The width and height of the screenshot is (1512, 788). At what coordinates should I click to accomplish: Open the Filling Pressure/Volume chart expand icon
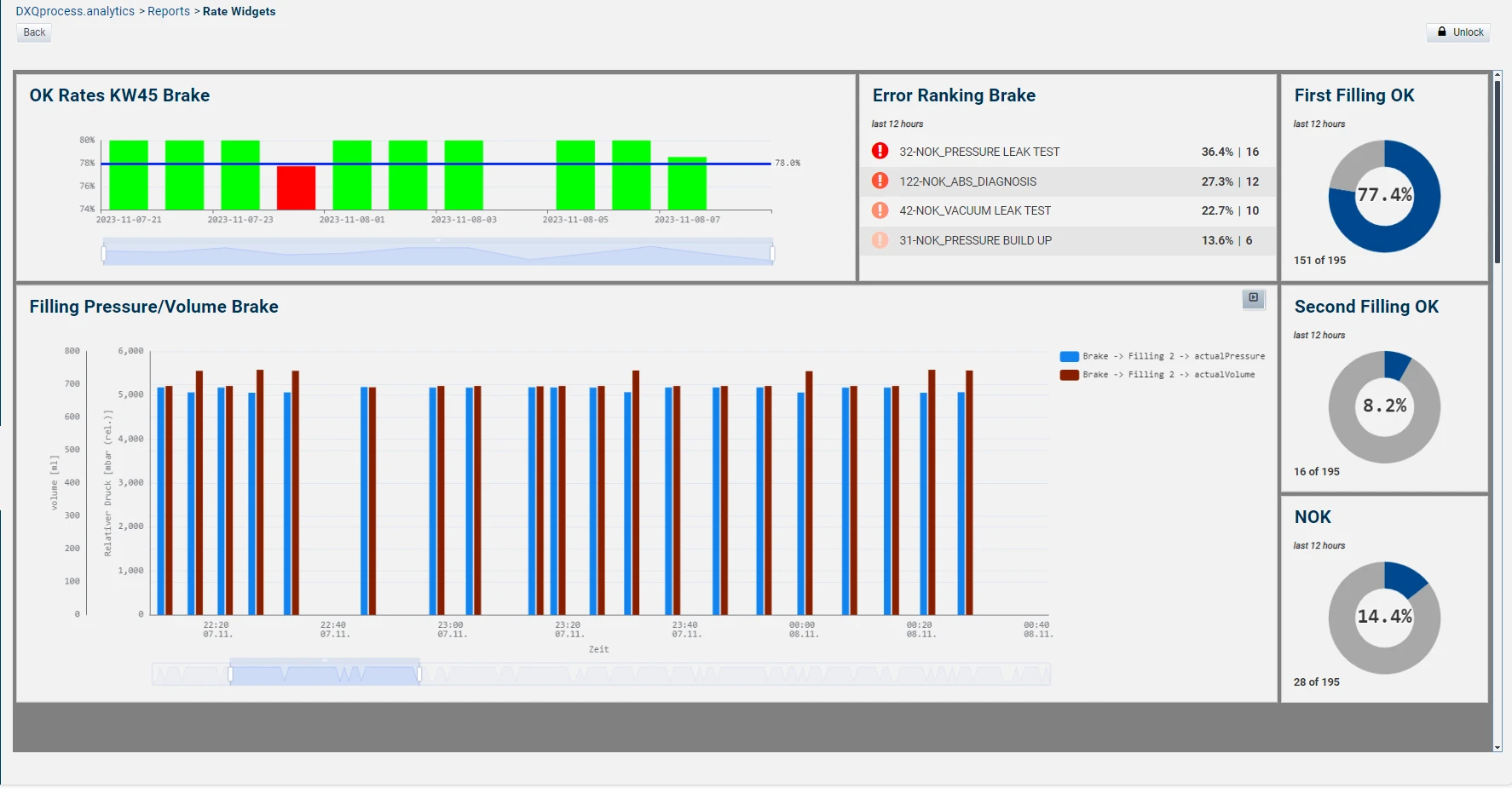pyautogui.click(x=1254, y=298)
